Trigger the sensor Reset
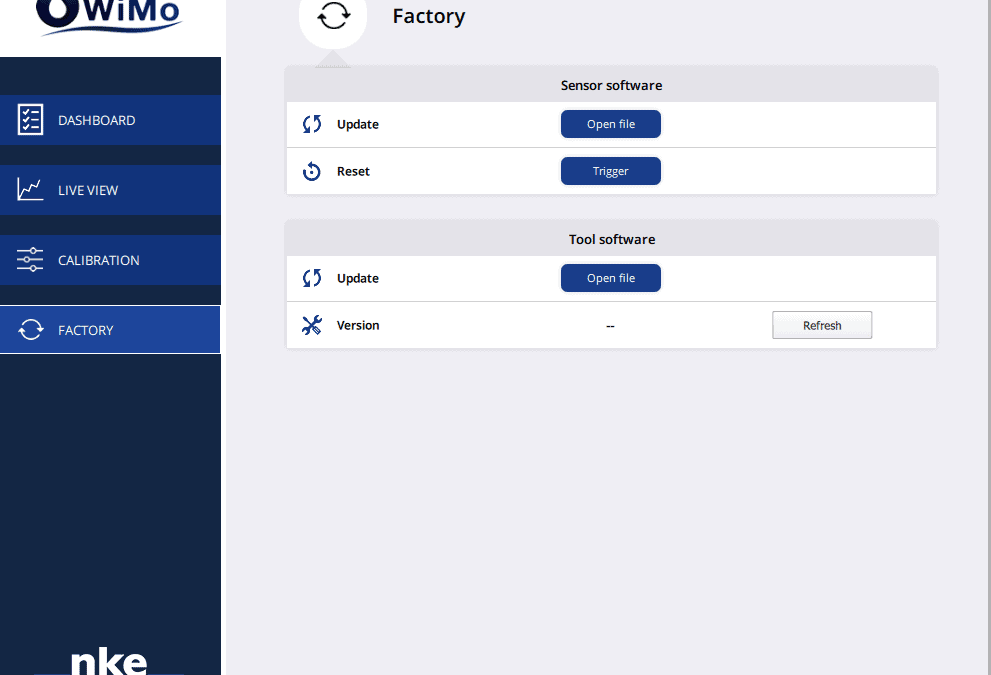Image resolution: width=991 pixels, height=675 pixels. point(611,171)
